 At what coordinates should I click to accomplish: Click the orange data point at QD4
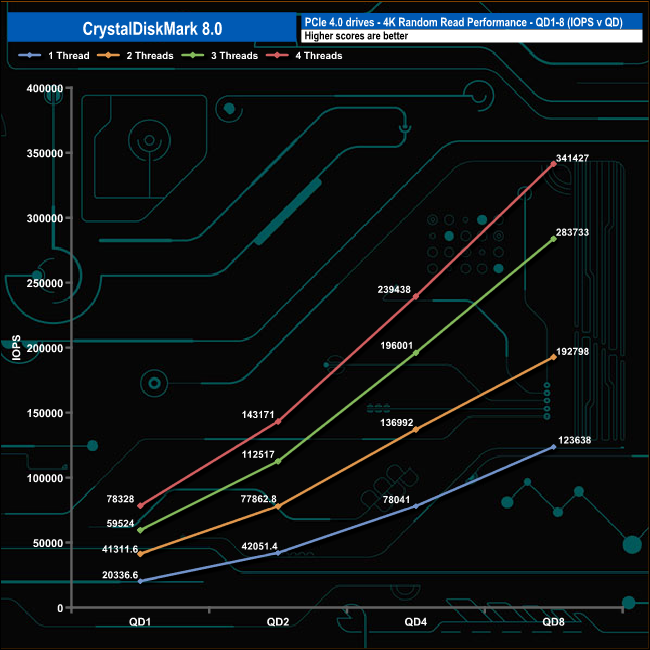(x=416, y=430)
